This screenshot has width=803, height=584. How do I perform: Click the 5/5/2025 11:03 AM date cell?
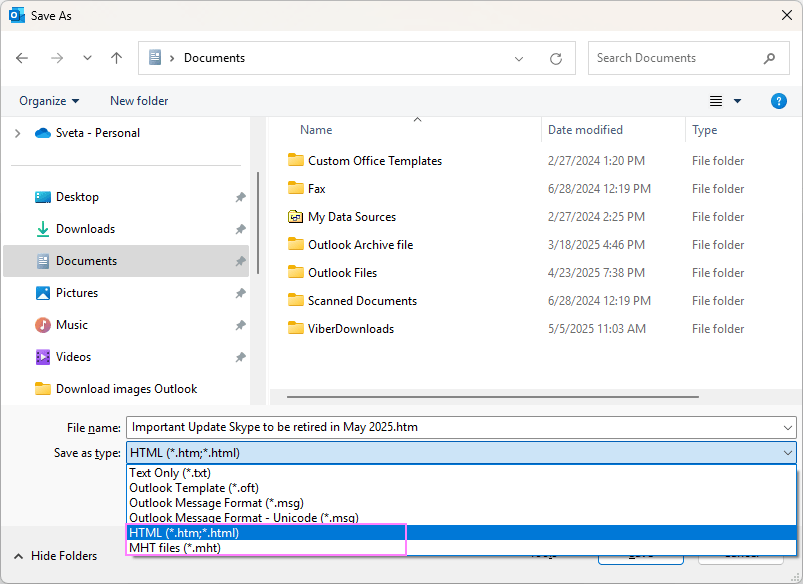597,329
